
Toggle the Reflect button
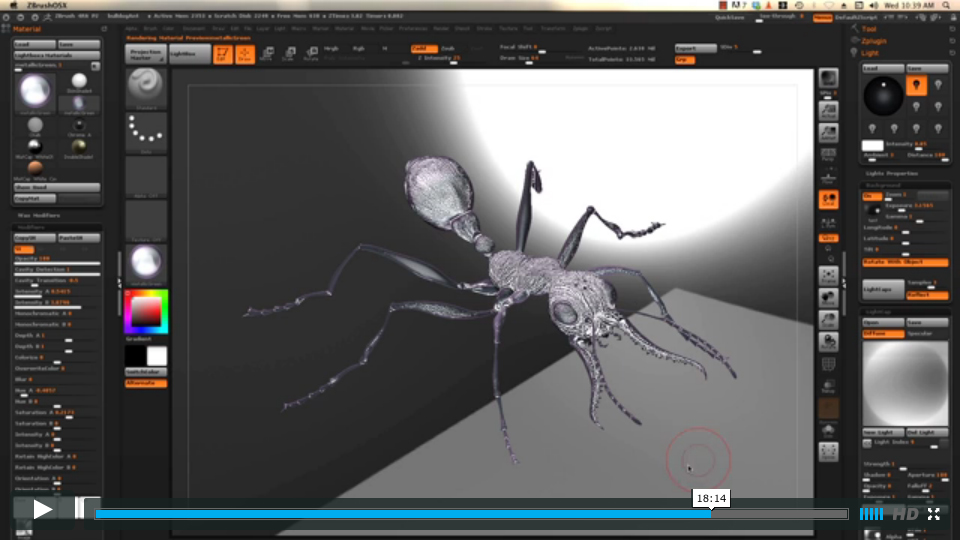(x=927, y=295)
